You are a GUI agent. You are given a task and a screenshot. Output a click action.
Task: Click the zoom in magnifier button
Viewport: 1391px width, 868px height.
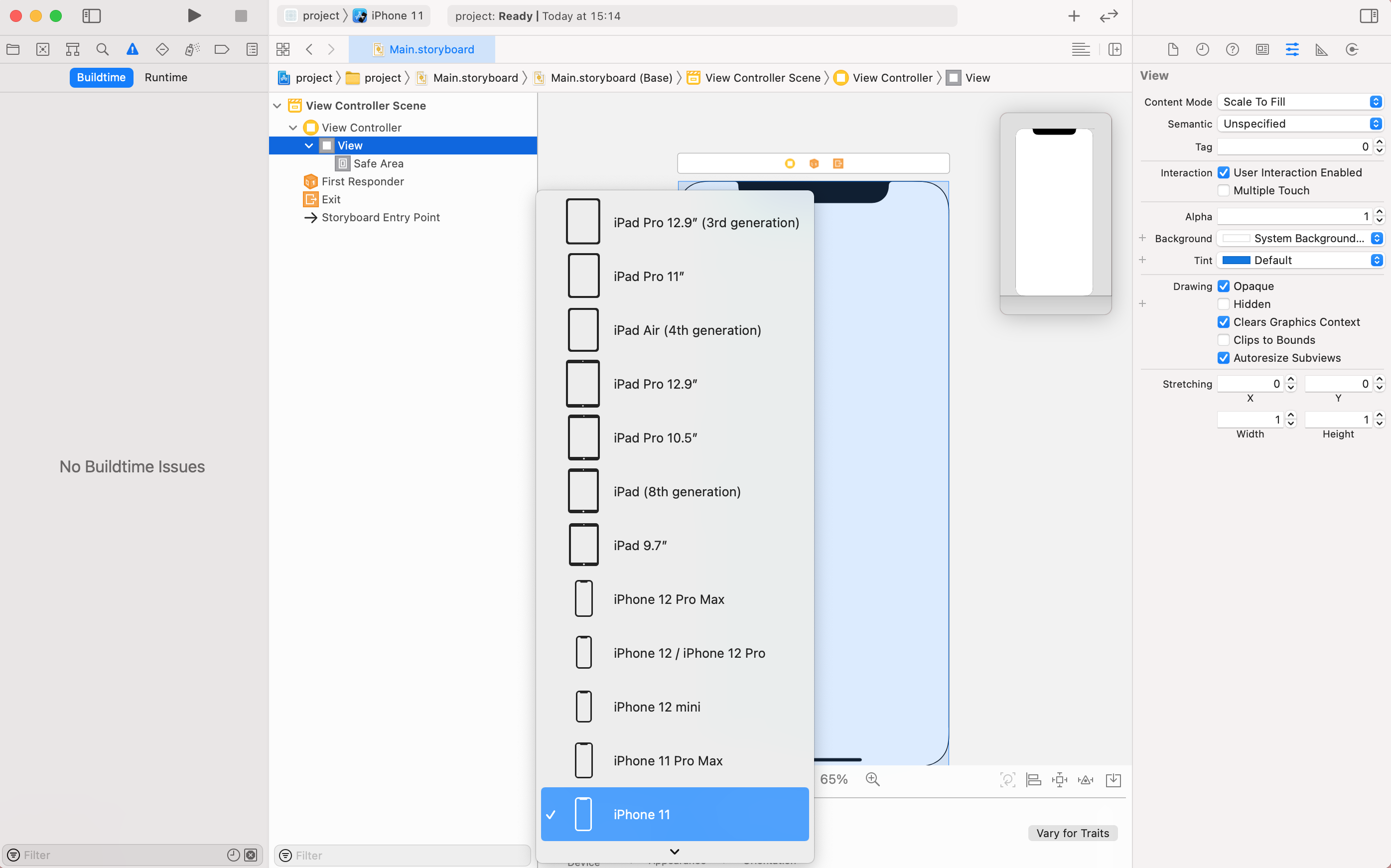872,779
